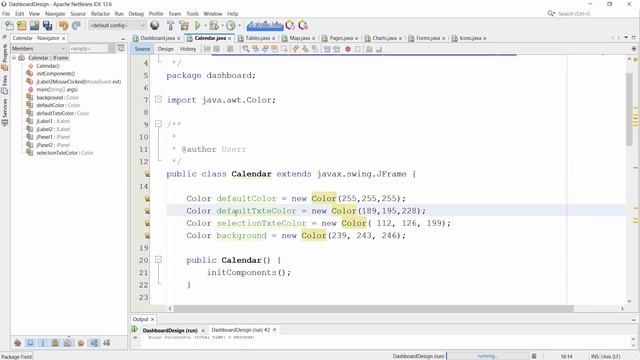This screenshot has width=640, height=360.
Task: Click the hint lightbulb on the class line
Action: point(147,174)
